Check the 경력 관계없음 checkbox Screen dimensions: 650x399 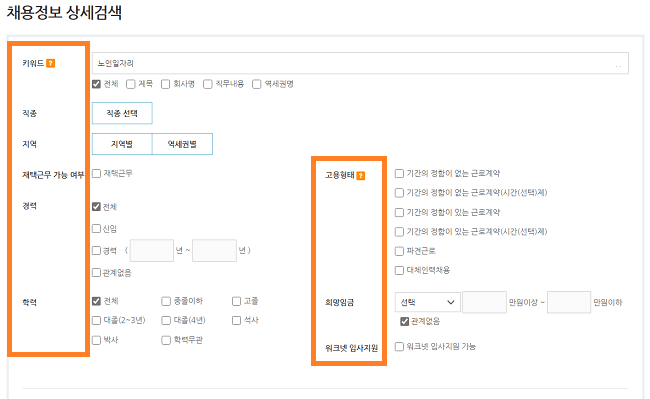coord(96,272)
